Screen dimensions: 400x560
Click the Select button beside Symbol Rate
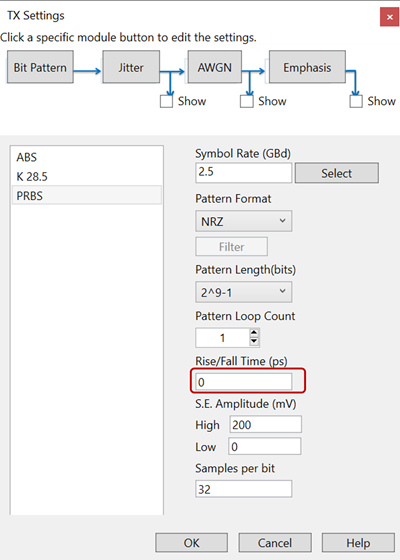(336, 173)
